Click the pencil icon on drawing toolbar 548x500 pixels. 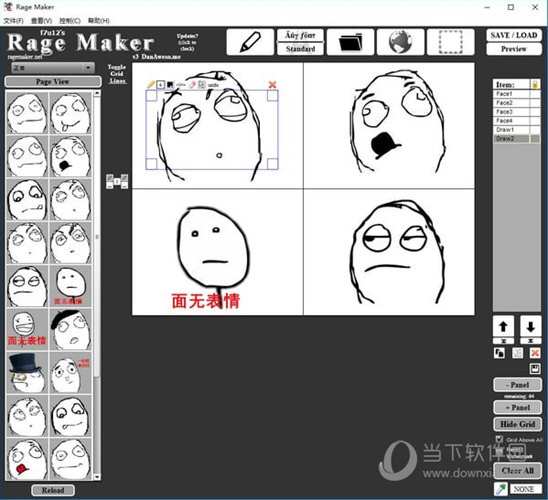click(x=151, y=85)
